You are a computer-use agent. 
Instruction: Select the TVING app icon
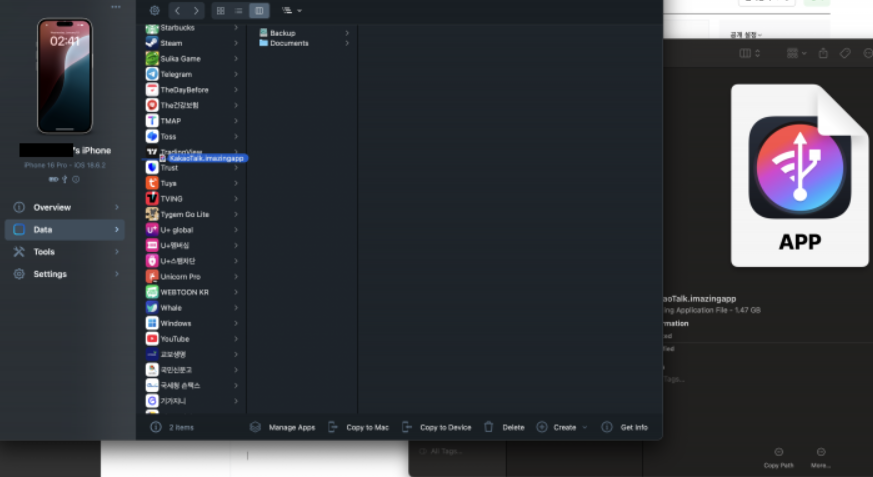[x=152, y=199]
